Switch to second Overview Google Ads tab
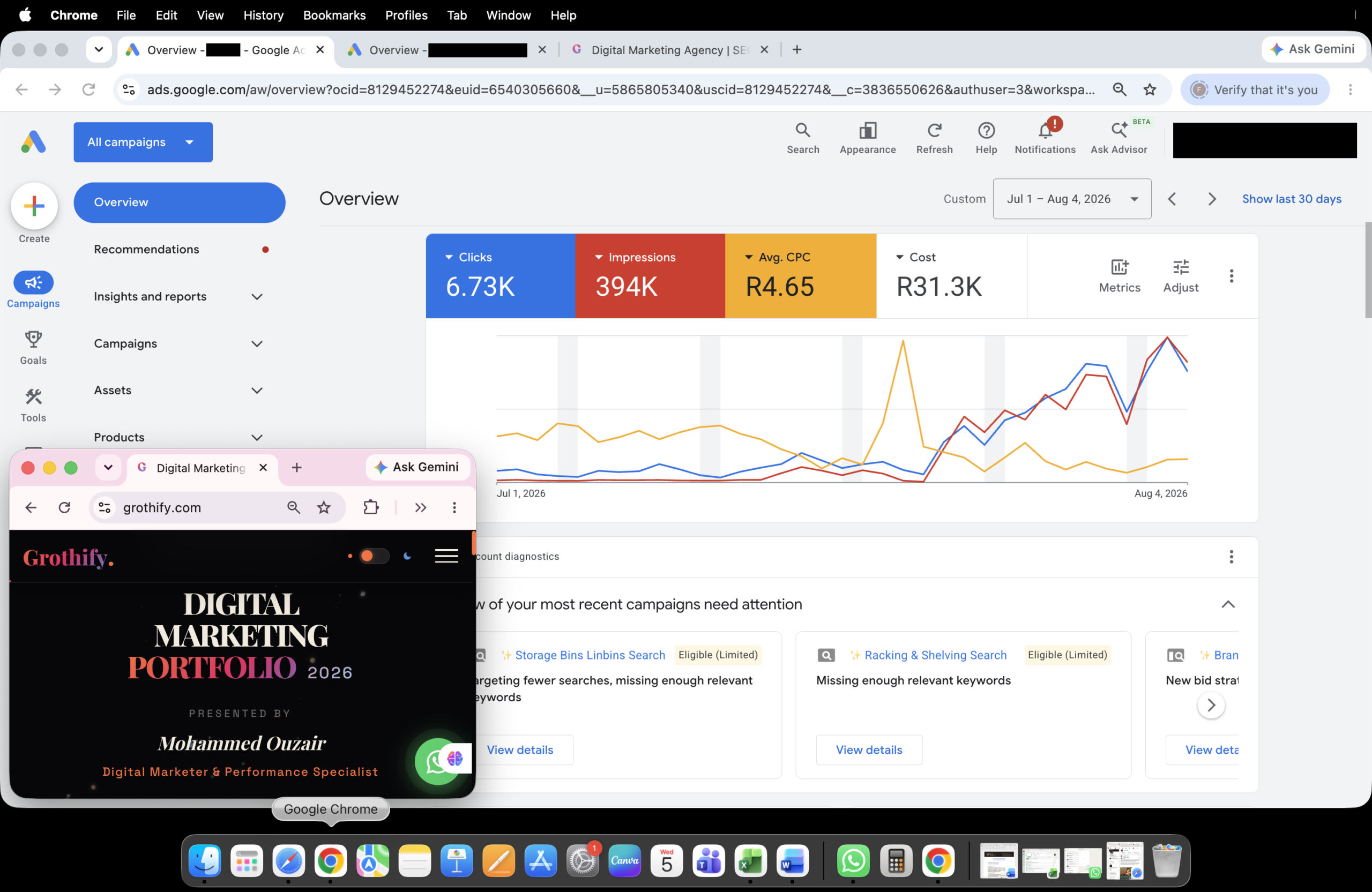Viewport: 1372px width, 892px height. click(x=446, y=49)
